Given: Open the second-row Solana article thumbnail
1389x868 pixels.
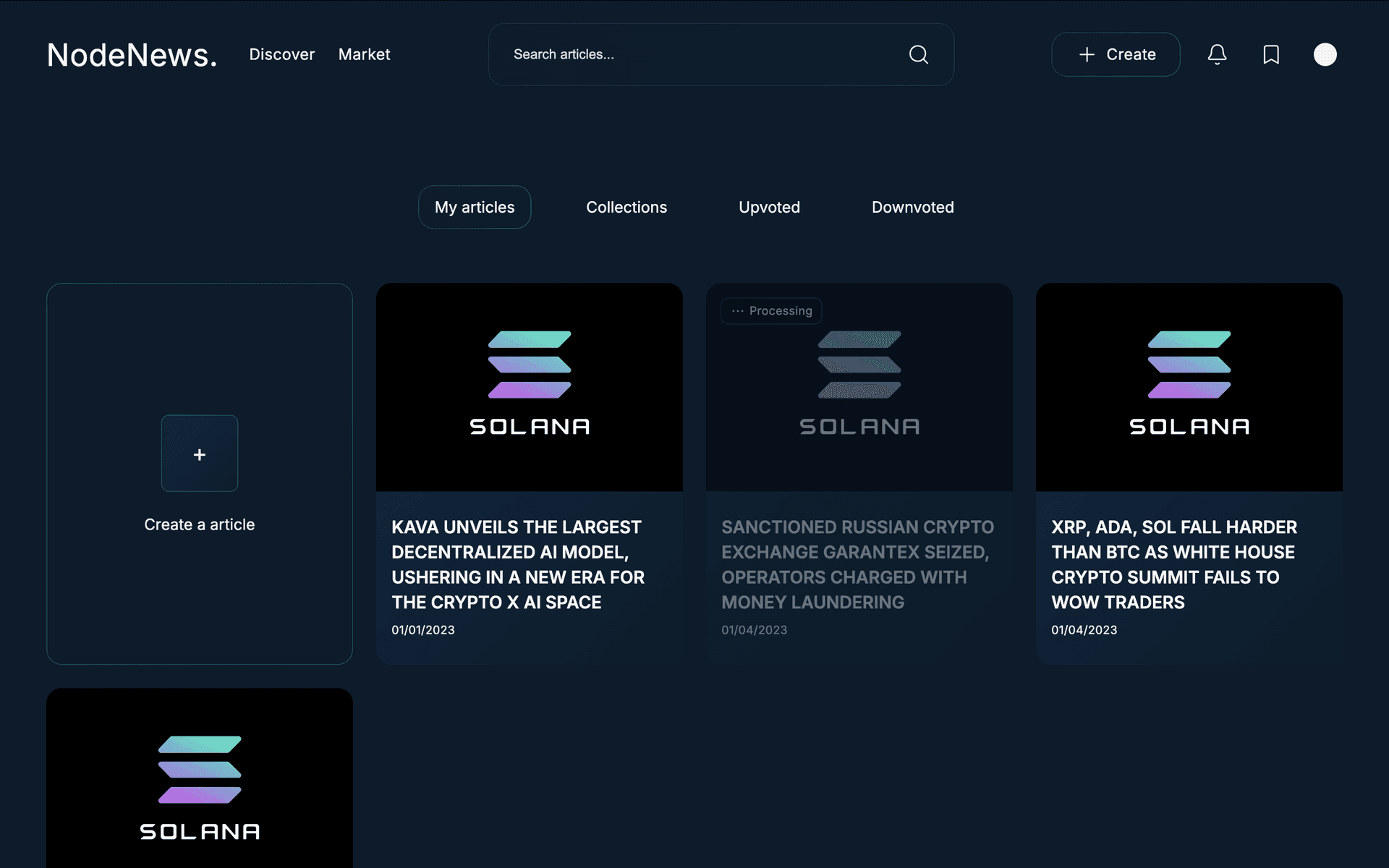Looking at the screenshot, I should point(200,778).
